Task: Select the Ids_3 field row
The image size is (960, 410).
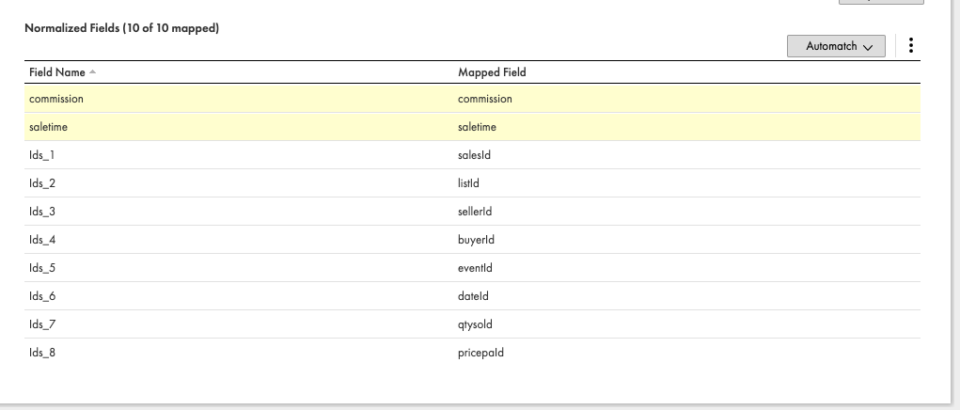Action: coord(472,211)
